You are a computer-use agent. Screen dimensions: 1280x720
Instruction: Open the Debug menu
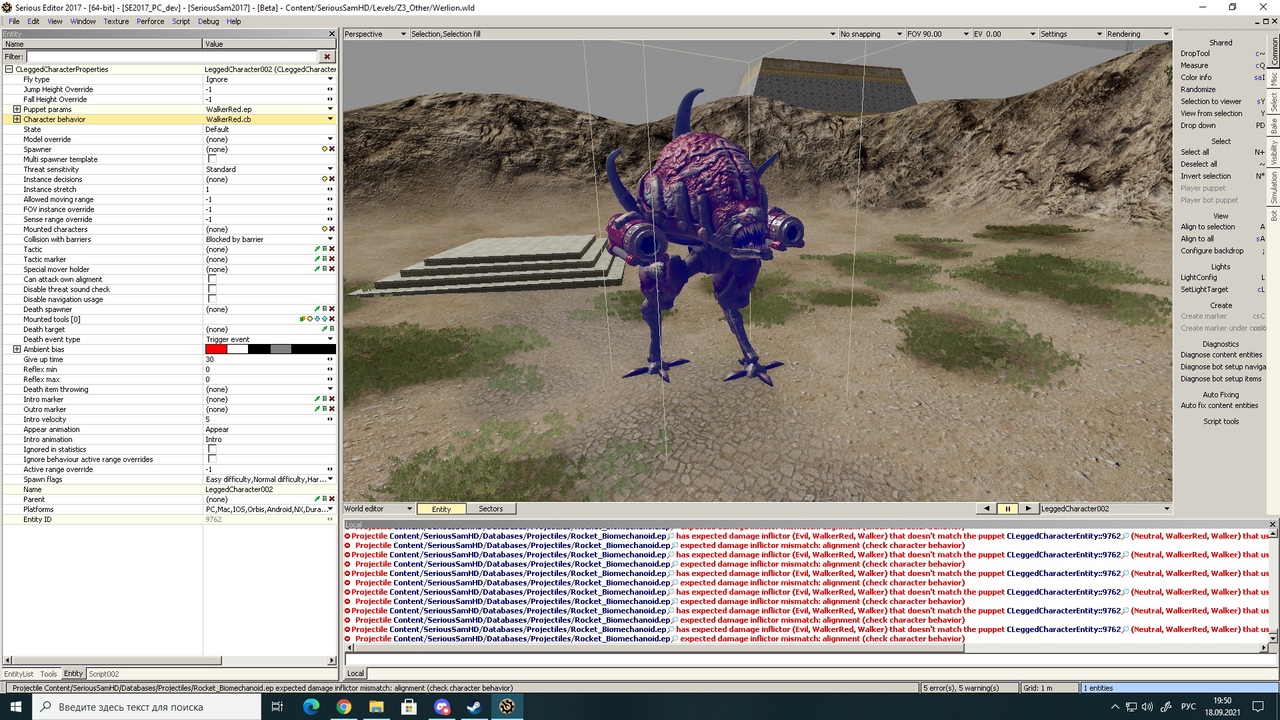tap(208, 21)
